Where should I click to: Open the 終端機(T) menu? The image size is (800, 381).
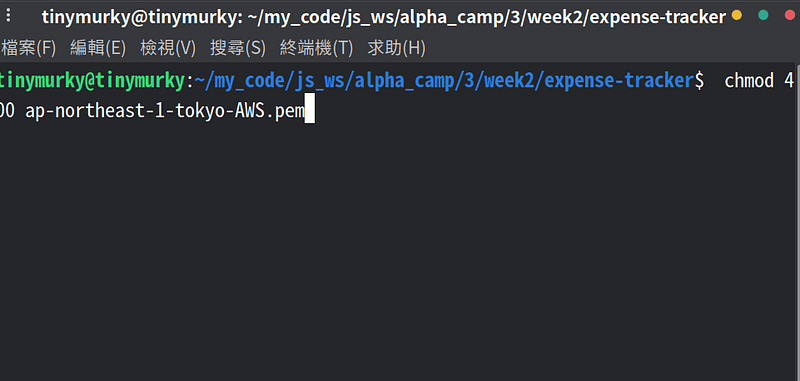pos(316,48)
